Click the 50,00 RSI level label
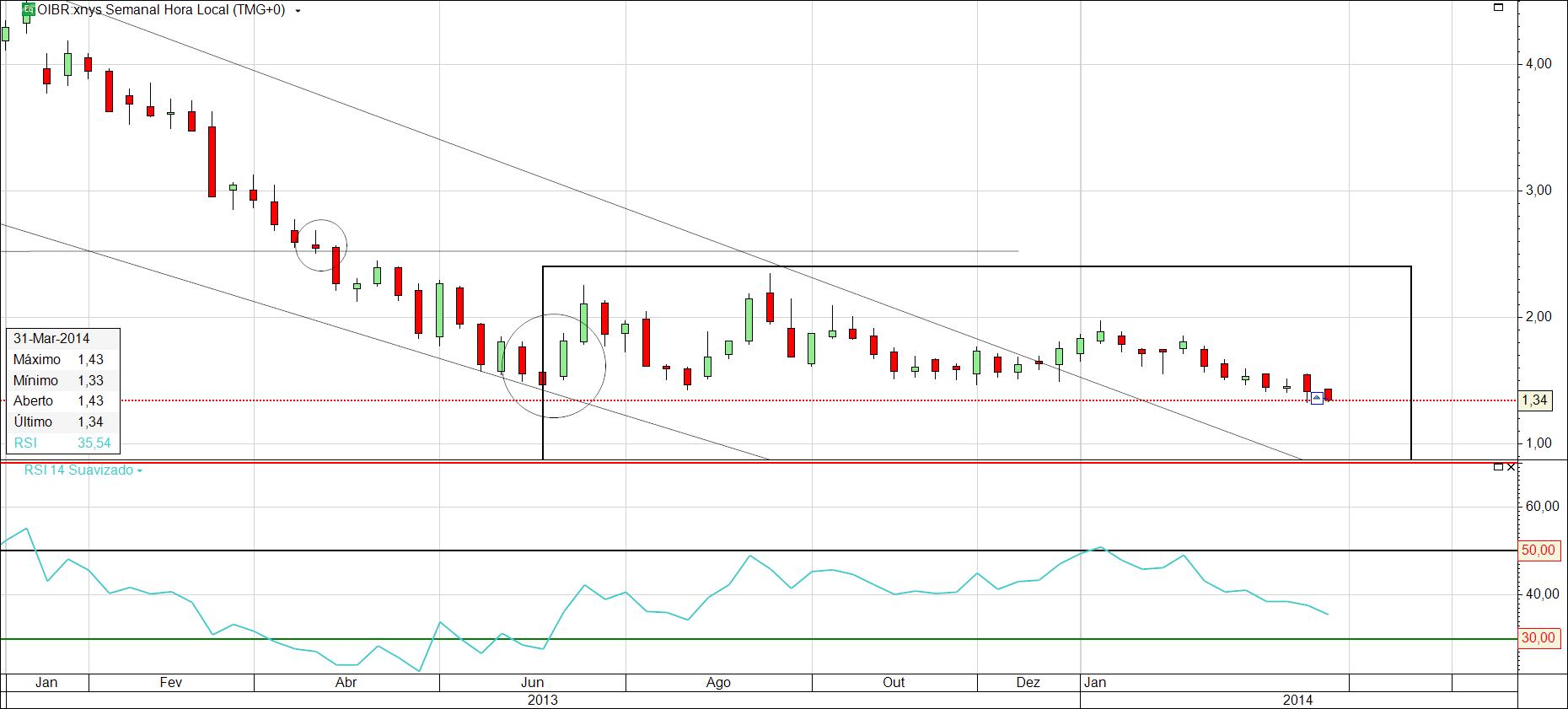The image size is (1568, 709). (1538, 551)
